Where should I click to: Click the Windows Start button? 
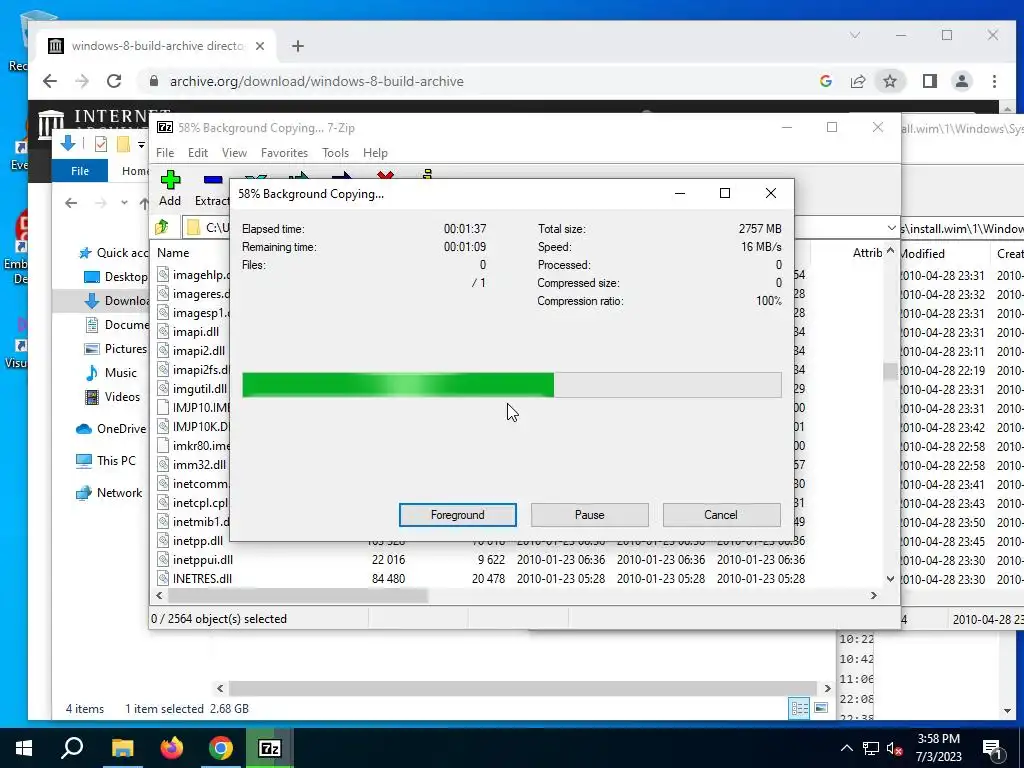24,748
